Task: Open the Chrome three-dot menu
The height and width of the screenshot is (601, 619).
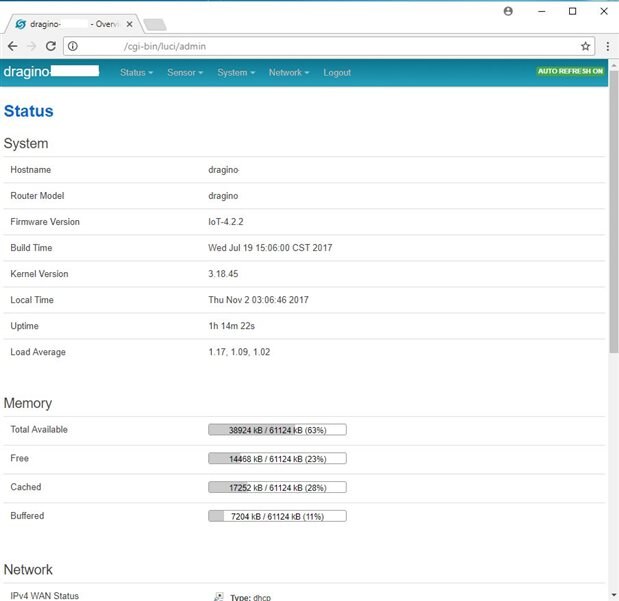Action: tap(608, 46)
